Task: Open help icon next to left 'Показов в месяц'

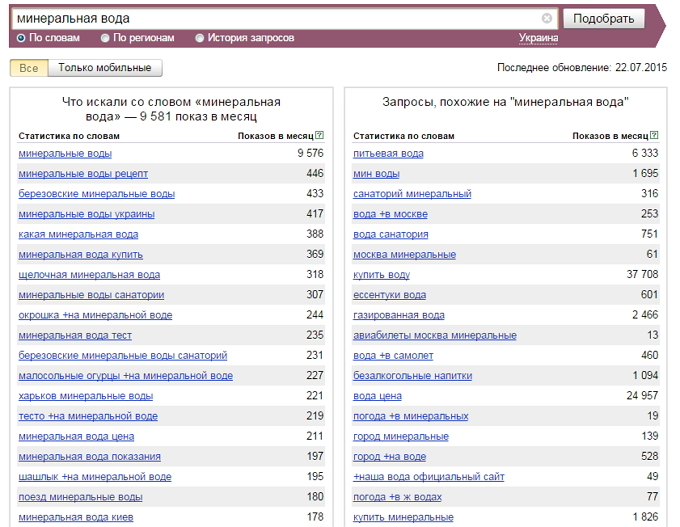Action: coord(320,135)
